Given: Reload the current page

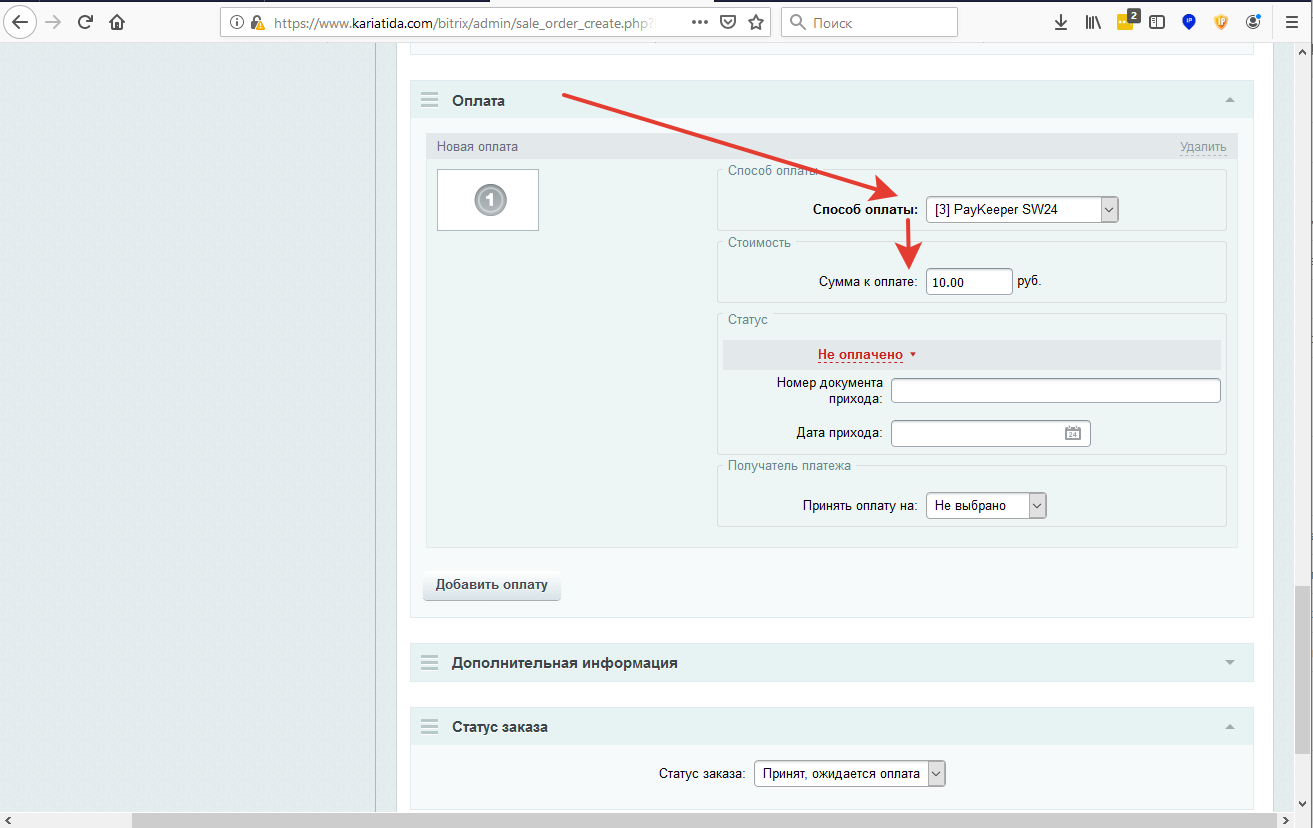Looking at the screenshot, I should [x=85, y=22].
